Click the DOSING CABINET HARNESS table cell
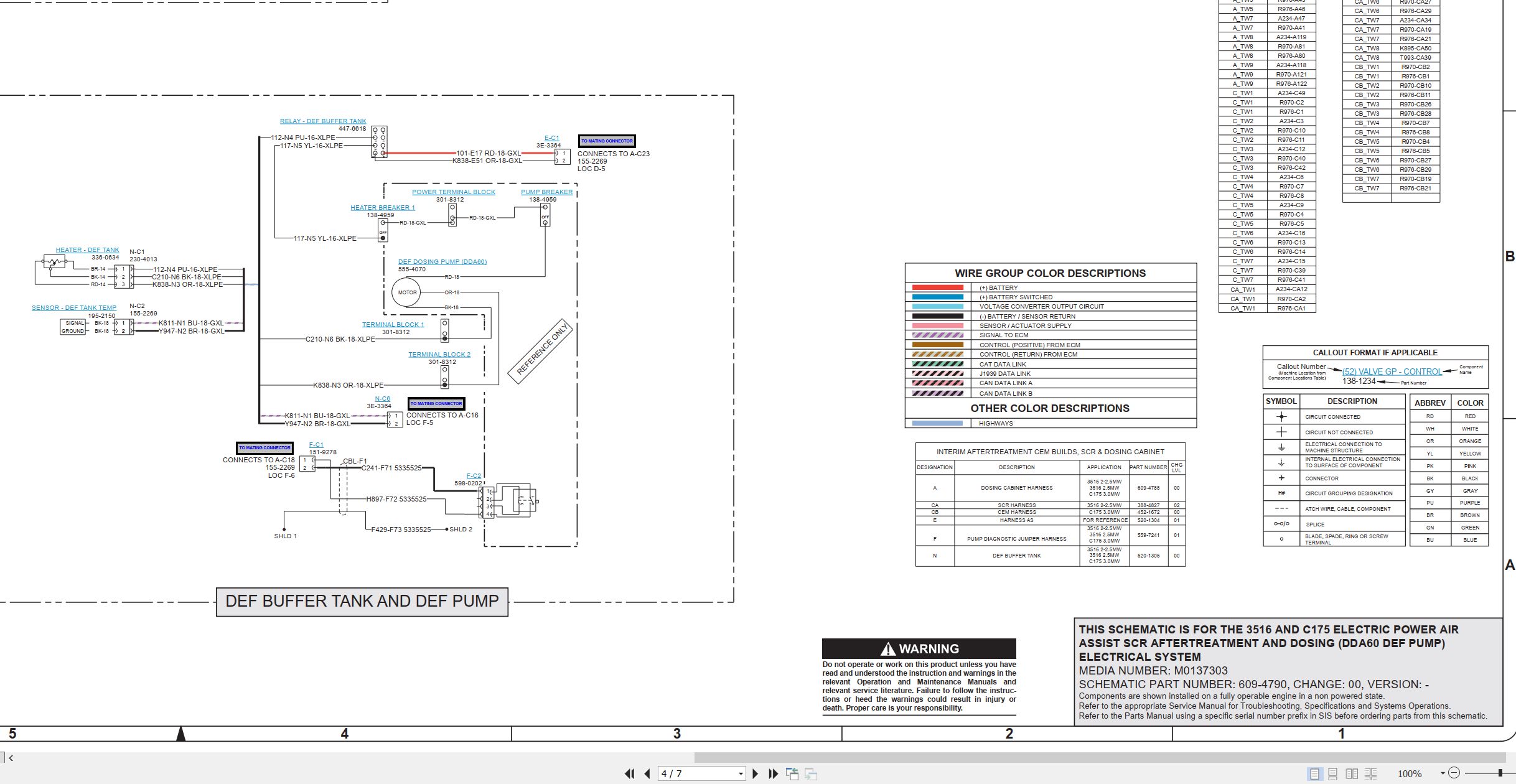The width and height of the screenshot is (1516, 784). [x=1016, y=488]
